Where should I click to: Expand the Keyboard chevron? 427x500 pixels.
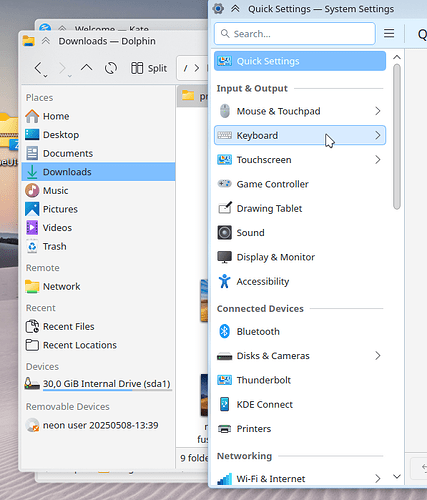[378, 135]
